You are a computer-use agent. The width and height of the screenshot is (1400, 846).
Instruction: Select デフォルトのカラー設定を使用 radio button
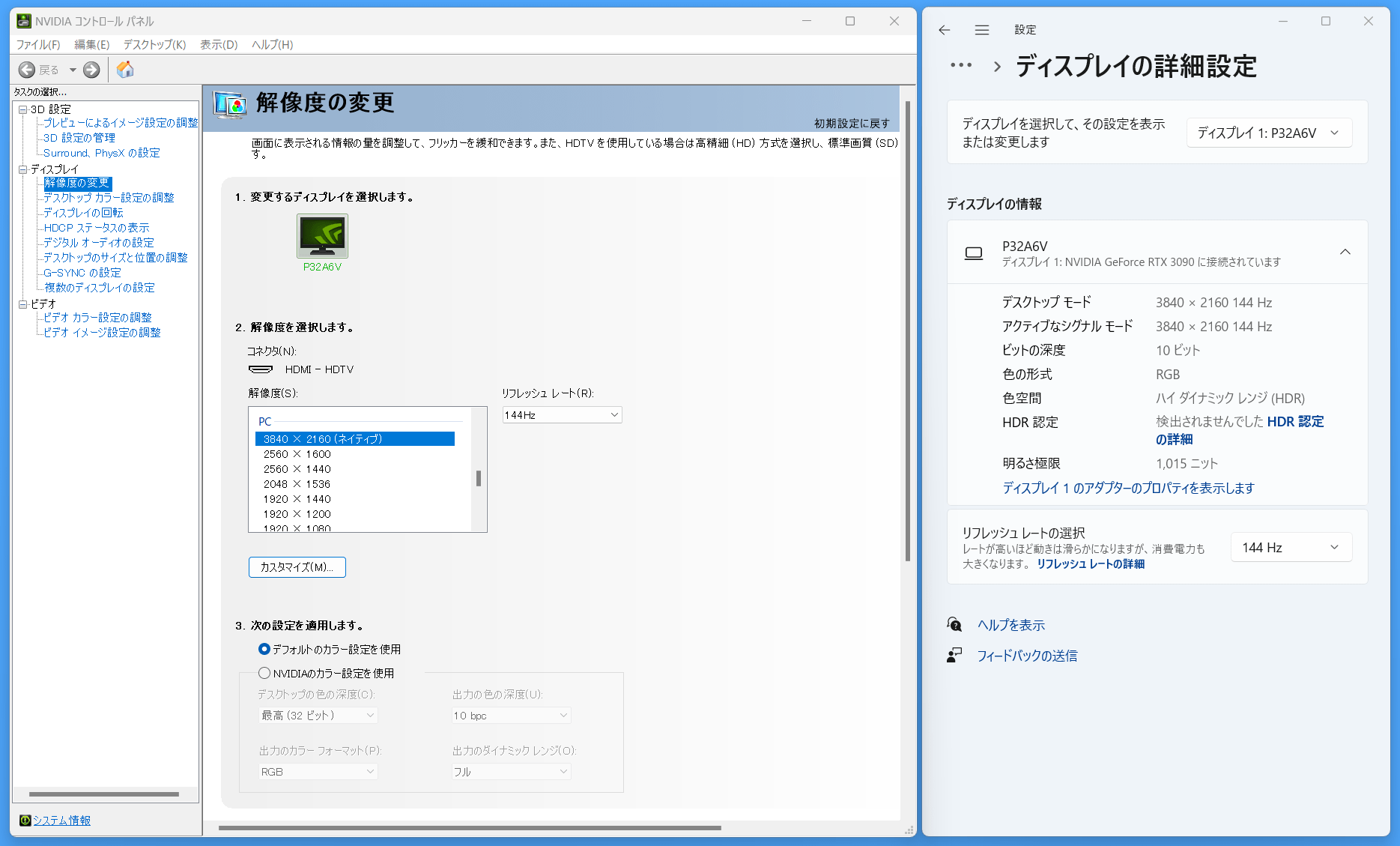click(x=264, y=649)
